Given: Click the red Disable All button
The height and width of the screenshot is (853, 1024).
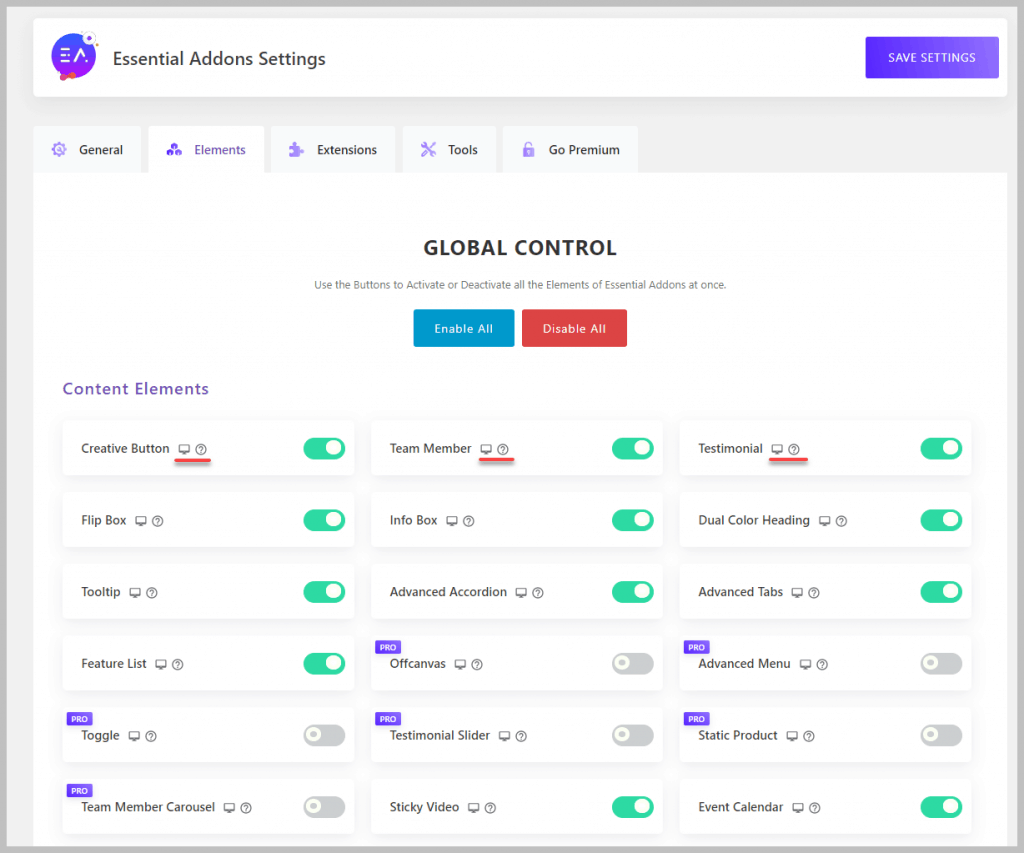Looking at the screenshot, I should 575,329.
